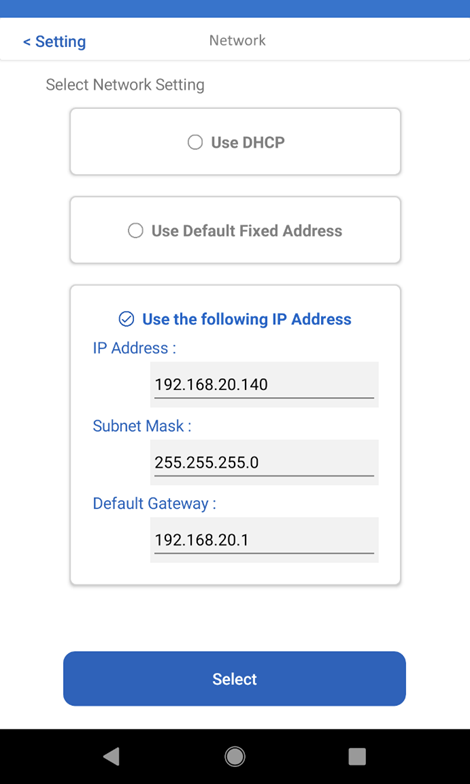Choose Use Default Fixed Address radio option

click(136, 231)
